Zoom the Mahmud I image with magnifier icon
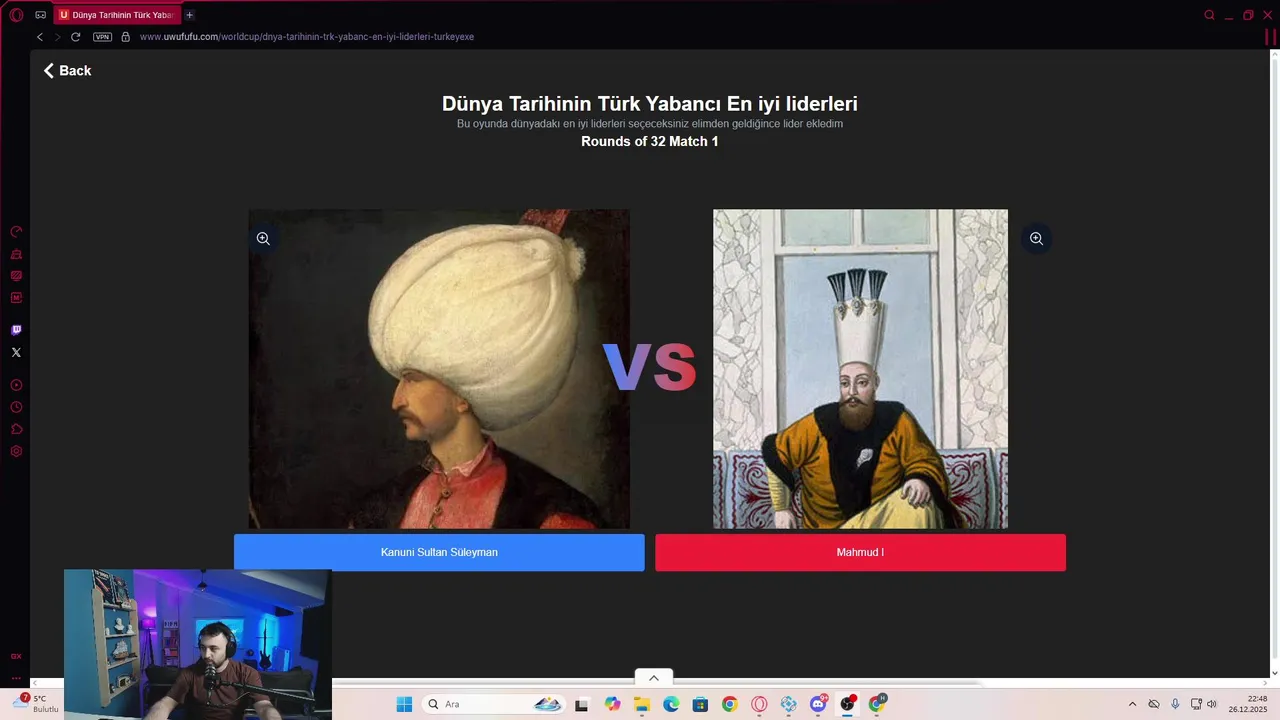The width and height of the screenshot is (1280, 720). click(x=1036, y=239)
